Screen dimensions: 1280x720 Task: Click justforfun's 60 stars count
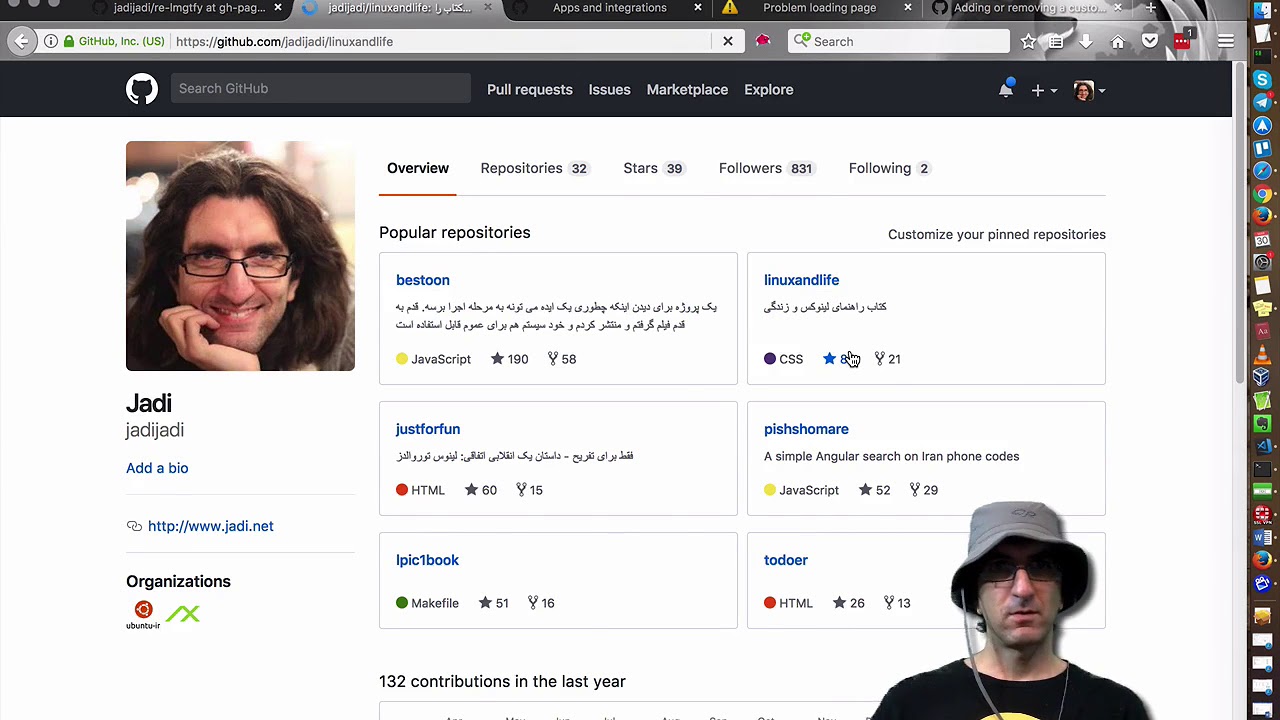[x=481, y=490]
